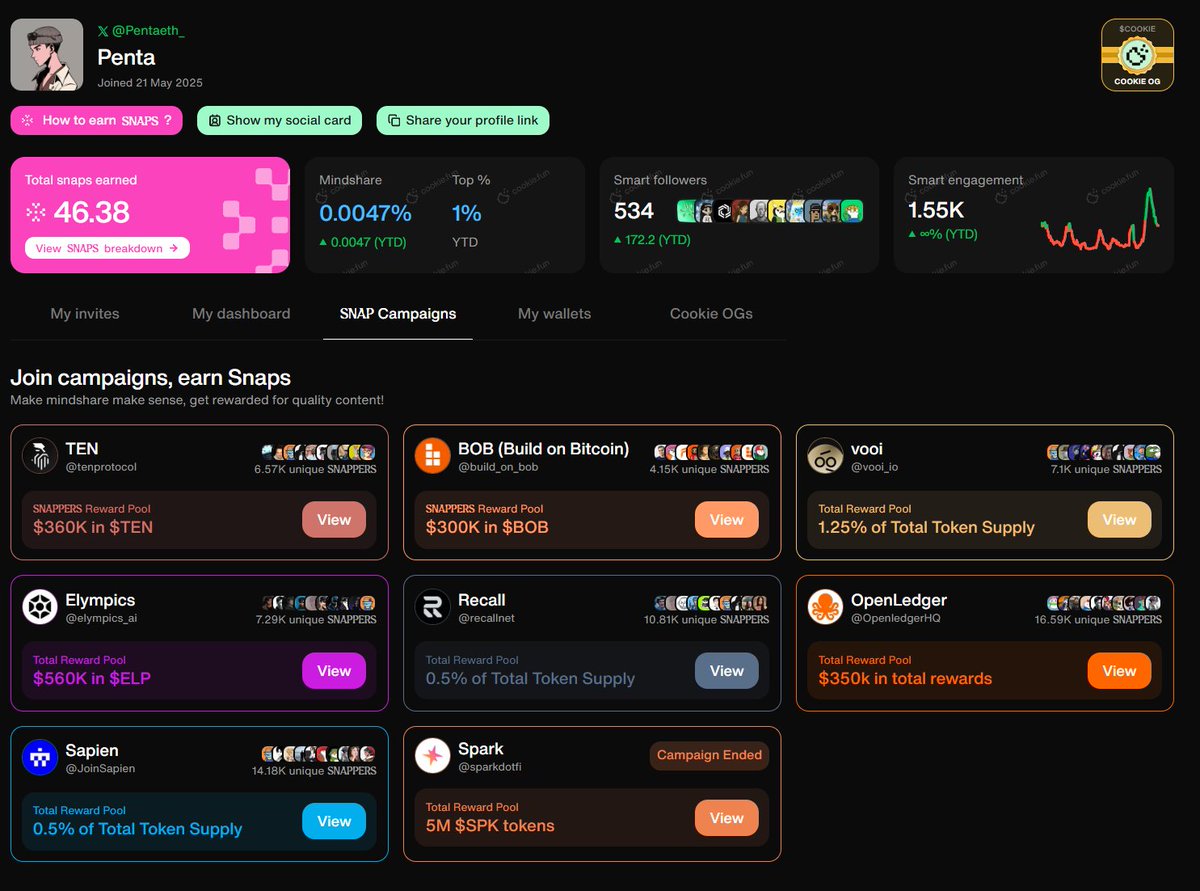Viewport: 1200px width, 891px height.
Task: View the Spark campaign
Action: click(x=727, y=818)
